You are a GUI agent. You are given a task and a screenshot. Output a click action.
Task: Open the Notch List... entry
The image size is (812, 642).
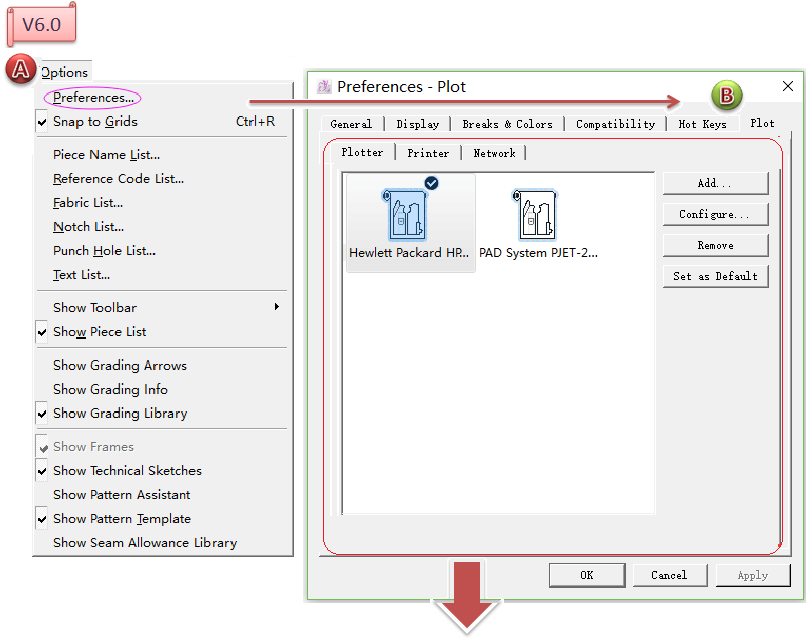pyautogui.click(x=88, y=227)
